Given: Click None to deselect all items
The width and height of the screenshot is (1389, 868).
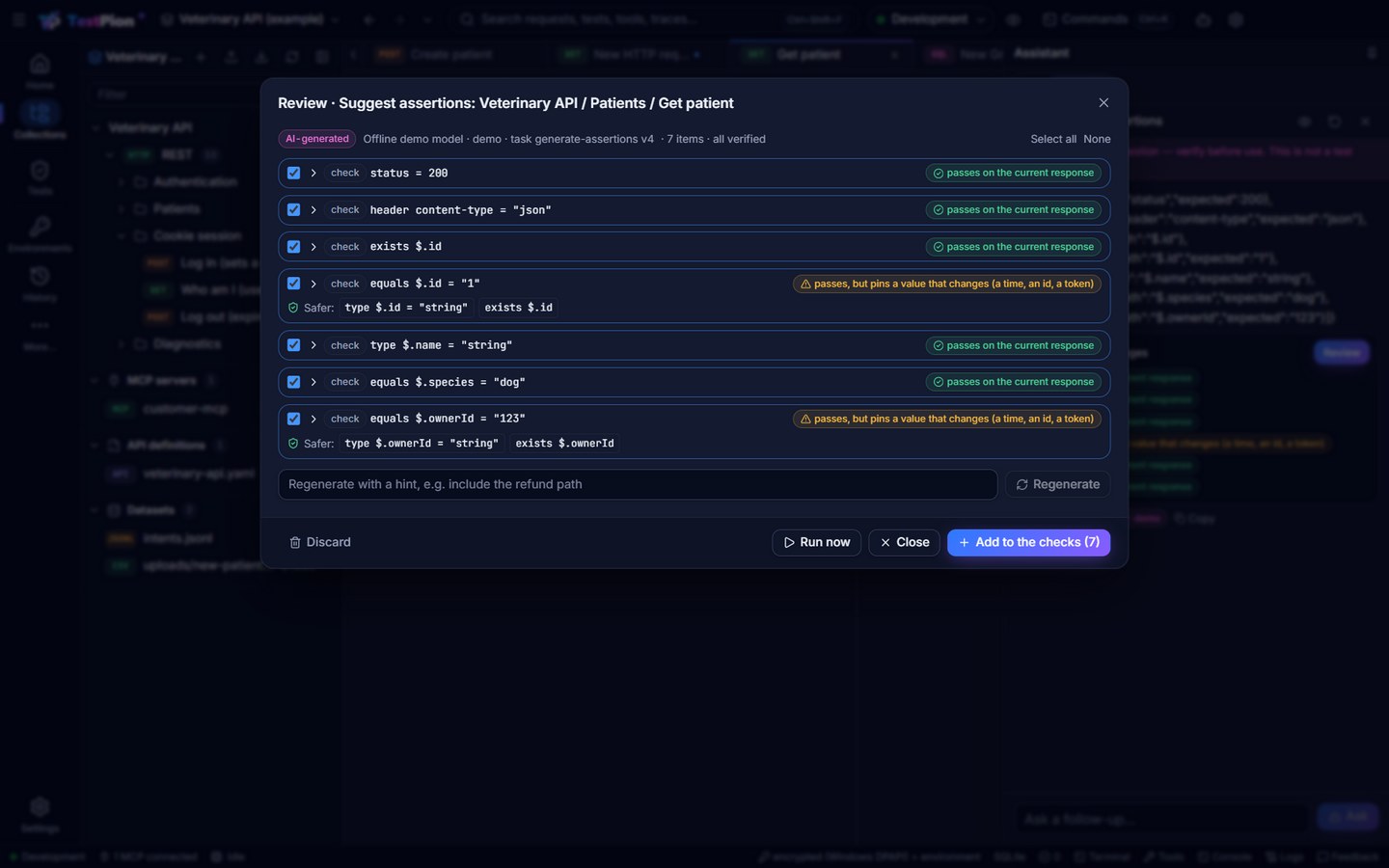Looking at the screenshot, I should click(x=1097, y=139).
